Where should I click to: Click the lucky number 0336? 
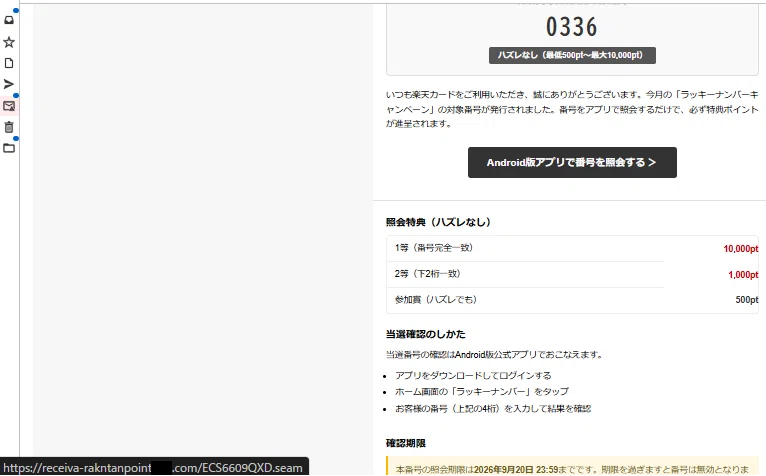[572, 26]
